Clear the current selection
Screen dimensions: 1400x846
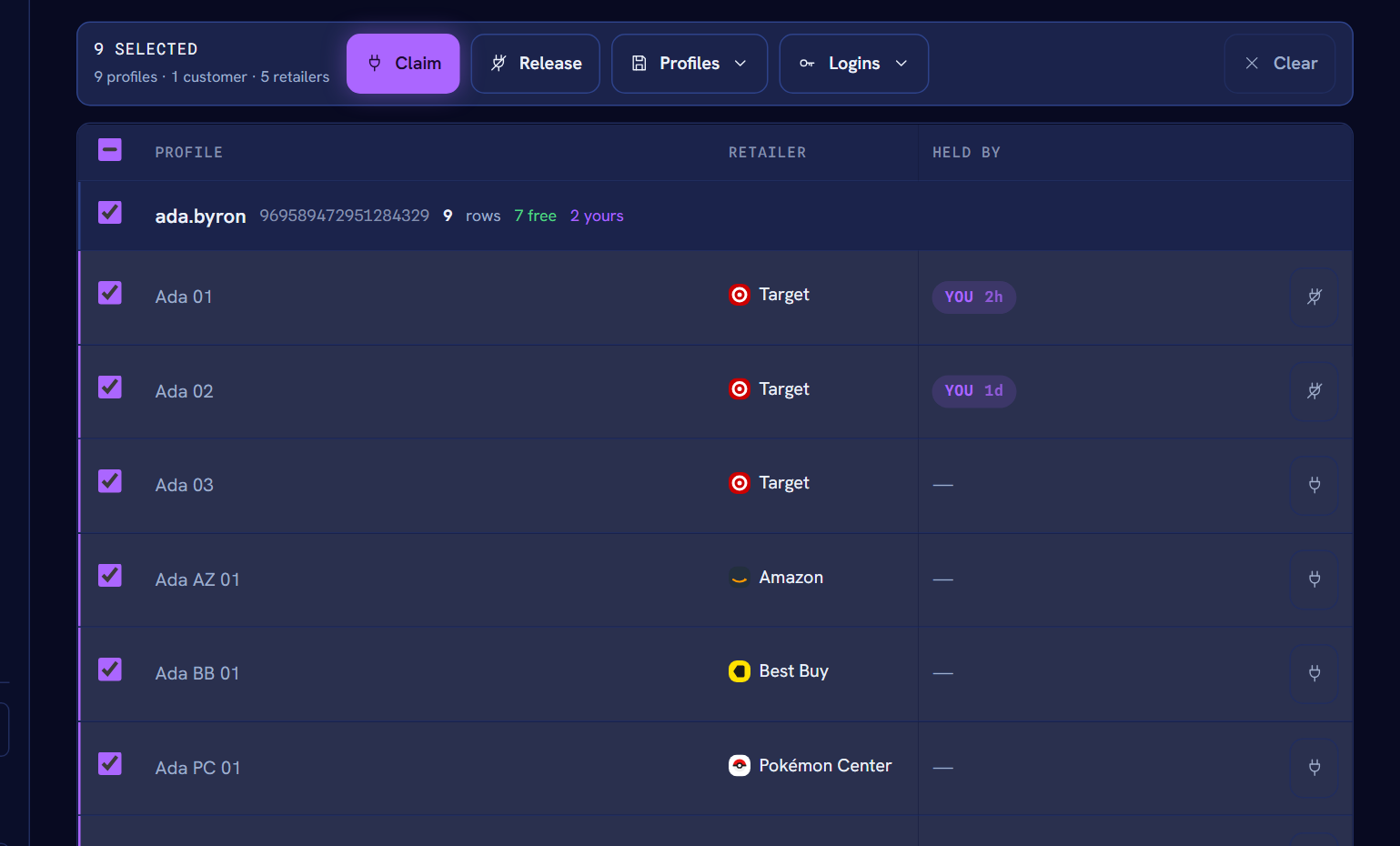[x=1280, y=64]
